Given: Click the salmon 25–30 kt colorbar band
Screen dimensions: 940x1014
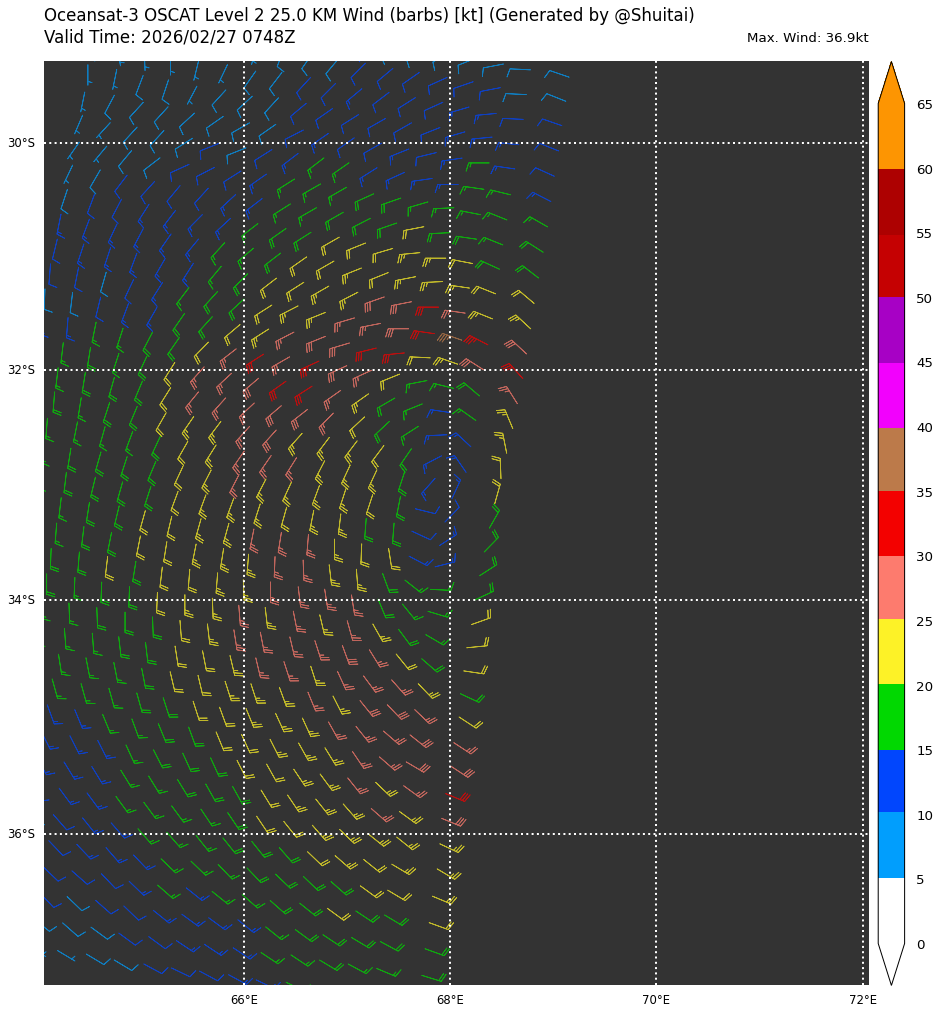Looking at the screenshot, I should click(x=891, y=587).
